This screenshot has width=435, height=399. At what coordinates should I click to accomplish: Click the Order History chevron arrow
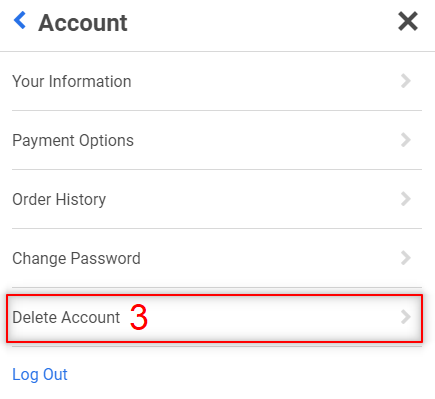coord(406,199)
